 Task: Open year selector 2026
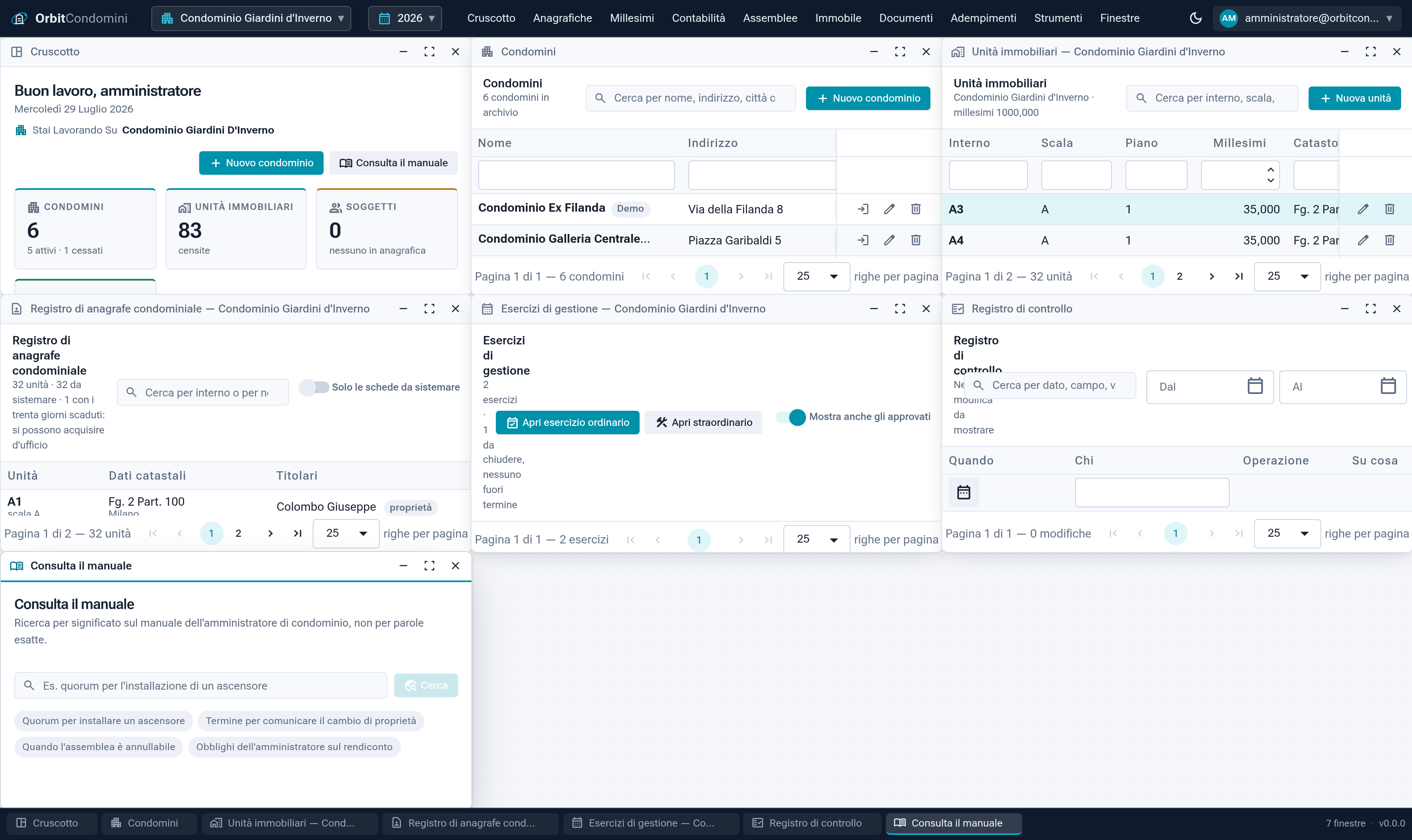405,18
